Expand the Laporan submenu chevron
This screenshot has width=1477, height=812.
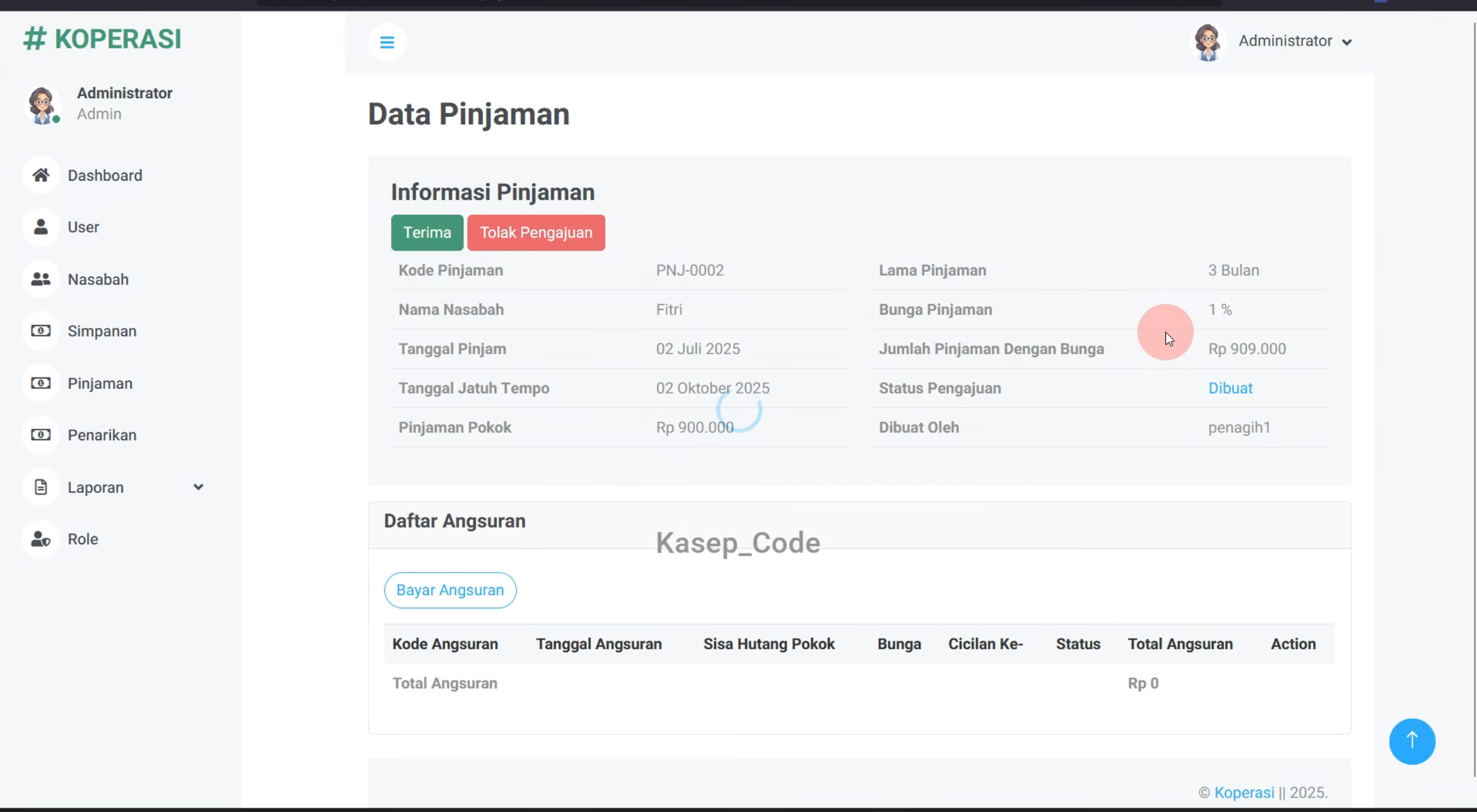[x=198, y=487]
